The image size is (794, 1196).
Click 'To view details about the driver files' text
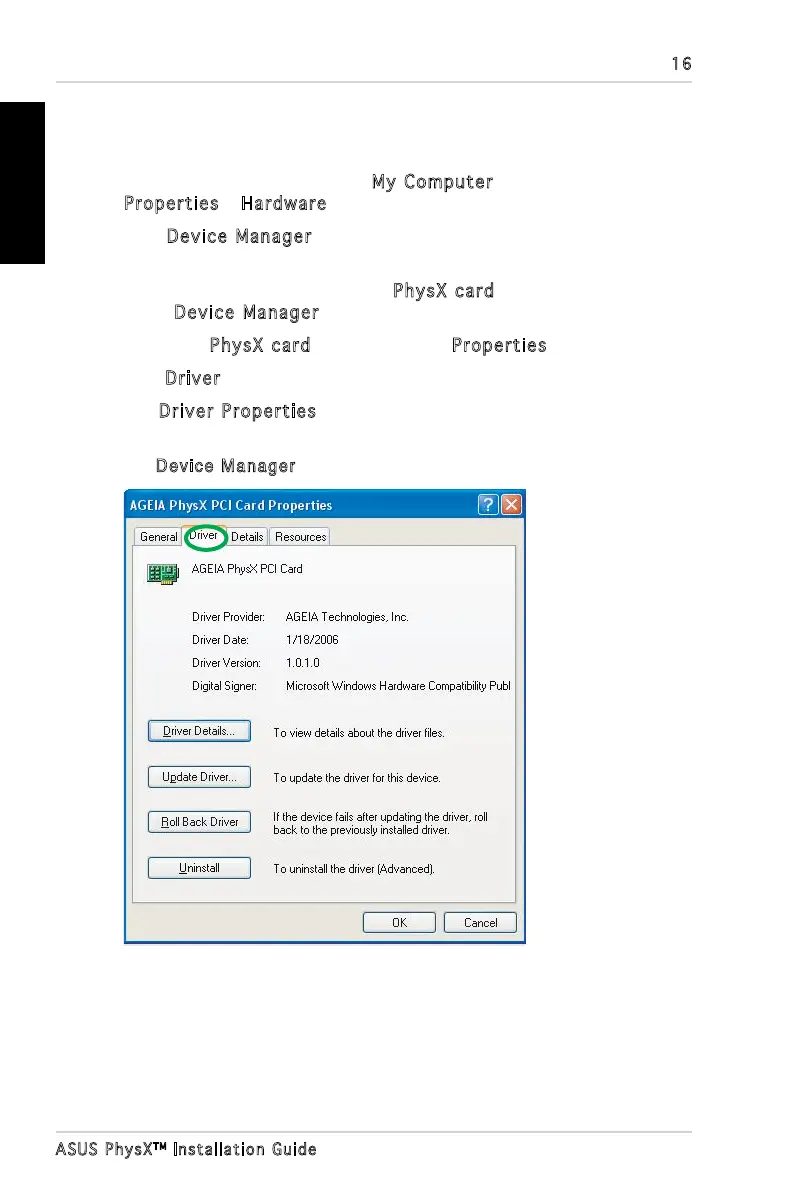pyautogui.click(x=358, y=733)
